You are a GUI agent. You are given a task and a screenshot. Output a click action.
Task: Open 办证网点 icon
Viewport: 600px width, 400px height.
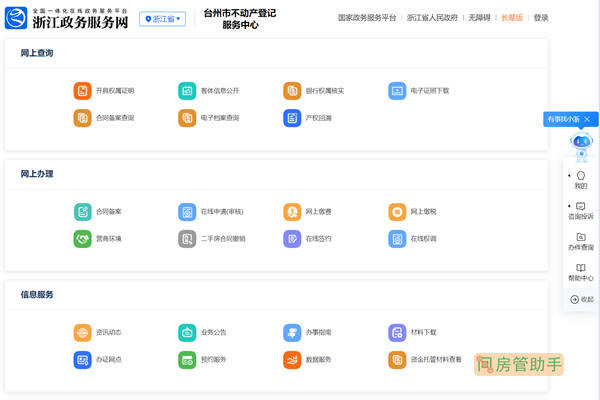click(x=82, y=360)
